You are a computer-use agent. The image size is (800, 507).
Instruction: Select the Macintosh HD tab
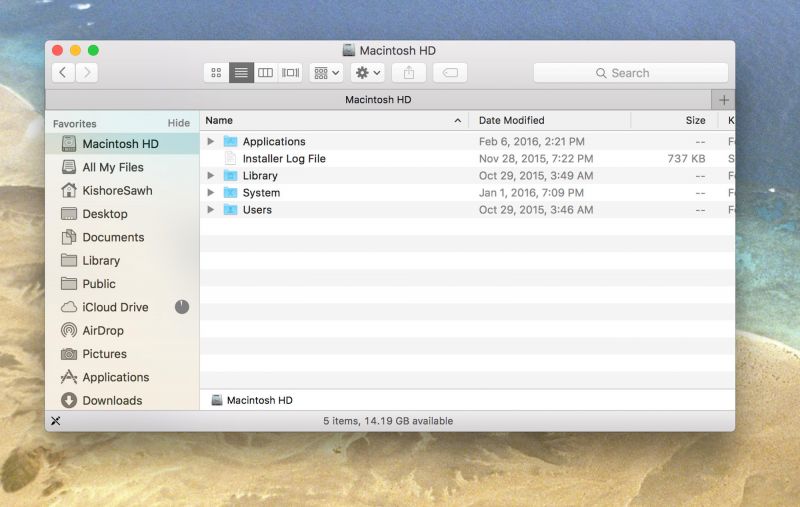click(x=378, y=99)
